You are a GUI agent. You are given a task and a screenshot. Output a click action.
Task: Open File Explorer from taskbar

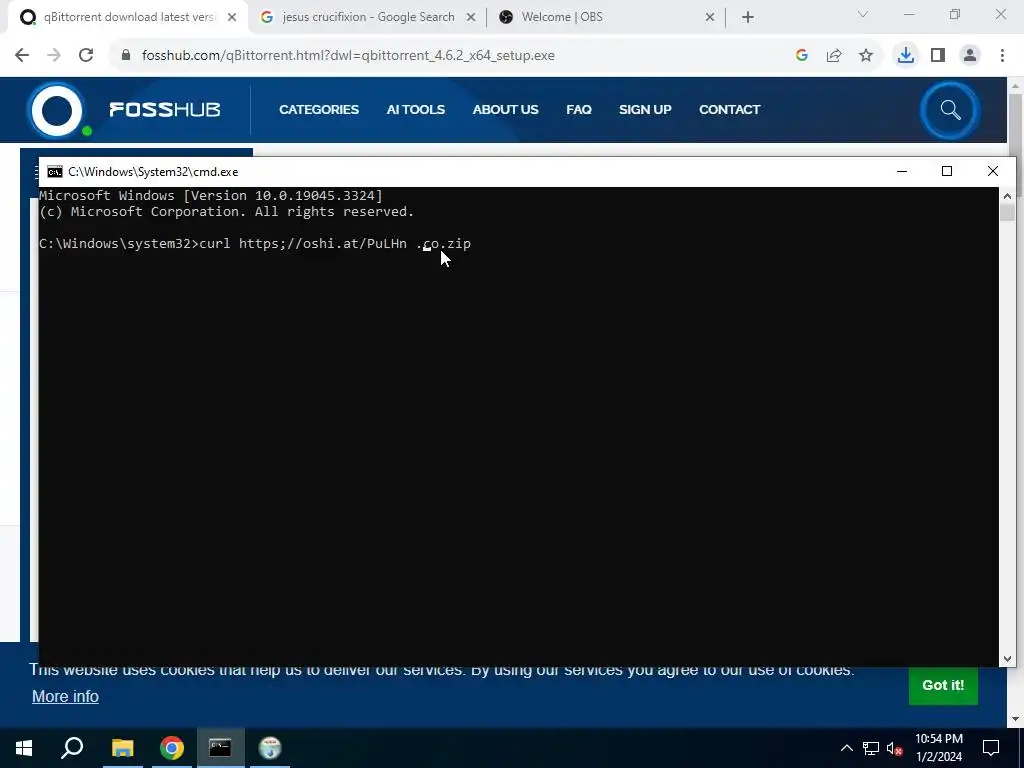(123, 748)
